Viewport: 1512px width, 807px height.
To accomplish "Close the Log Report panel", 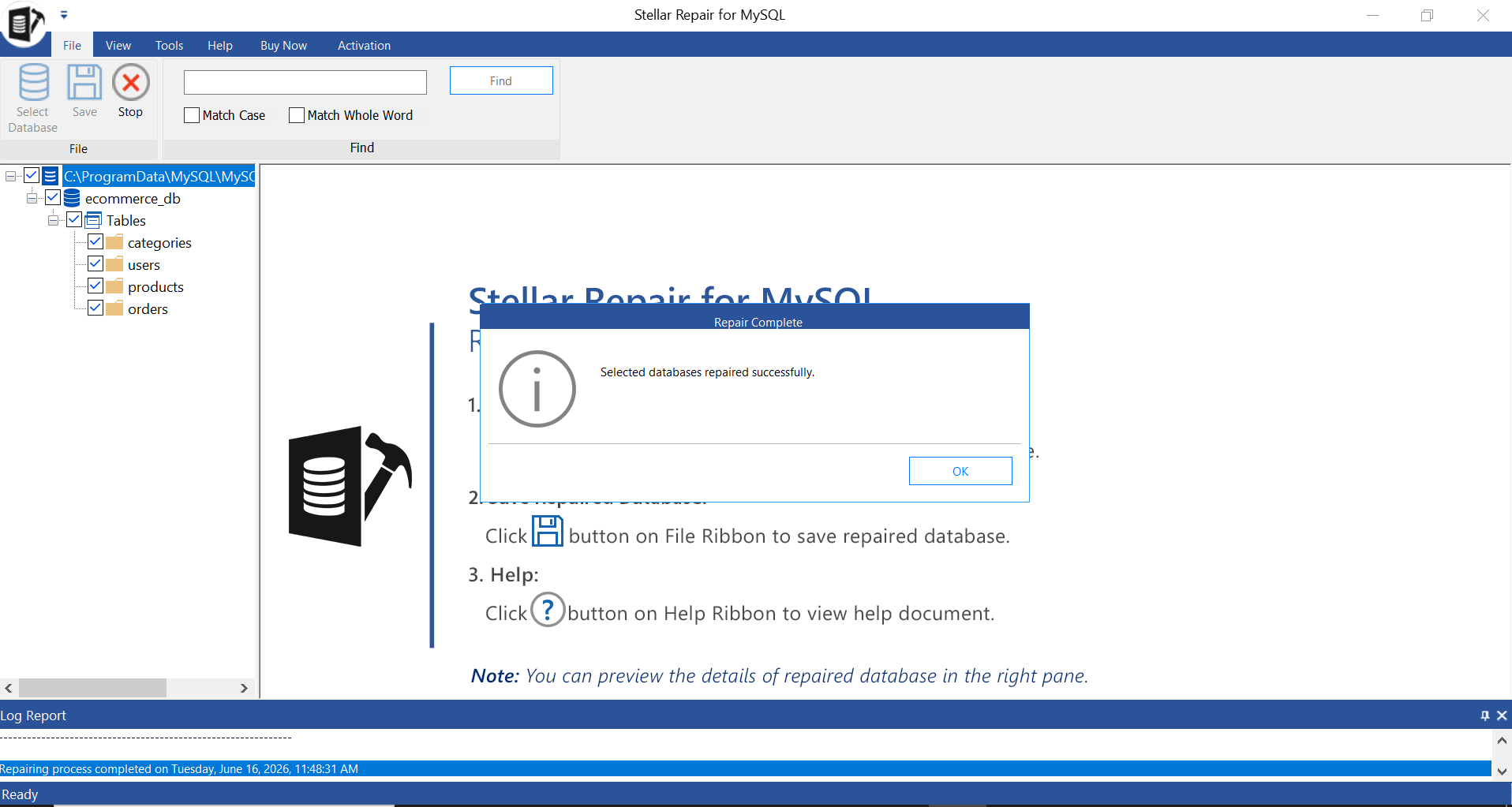I will click(x=1502, y=715).
